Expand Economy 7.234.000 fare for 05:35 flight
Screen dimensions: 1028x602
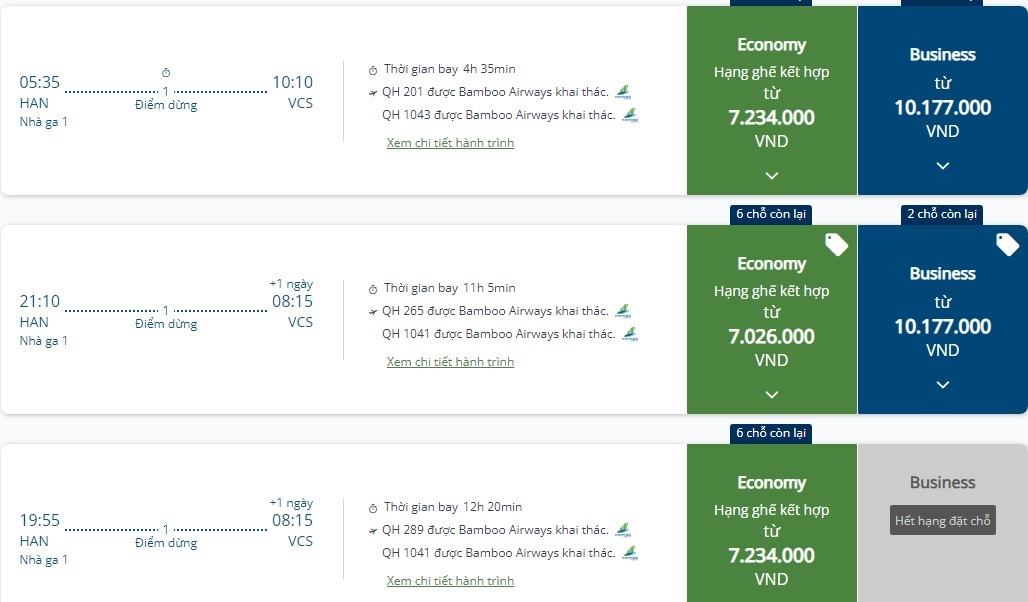coord(772,175)
